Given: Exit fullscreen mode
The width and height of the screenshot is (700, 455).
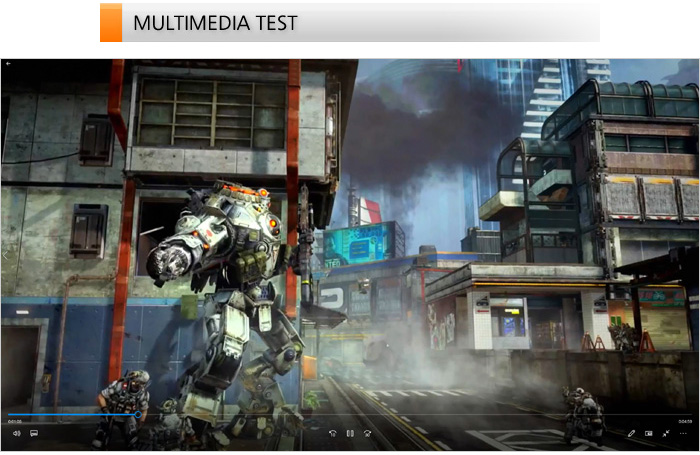Looking at the screenshot, I should pos(666,433).
